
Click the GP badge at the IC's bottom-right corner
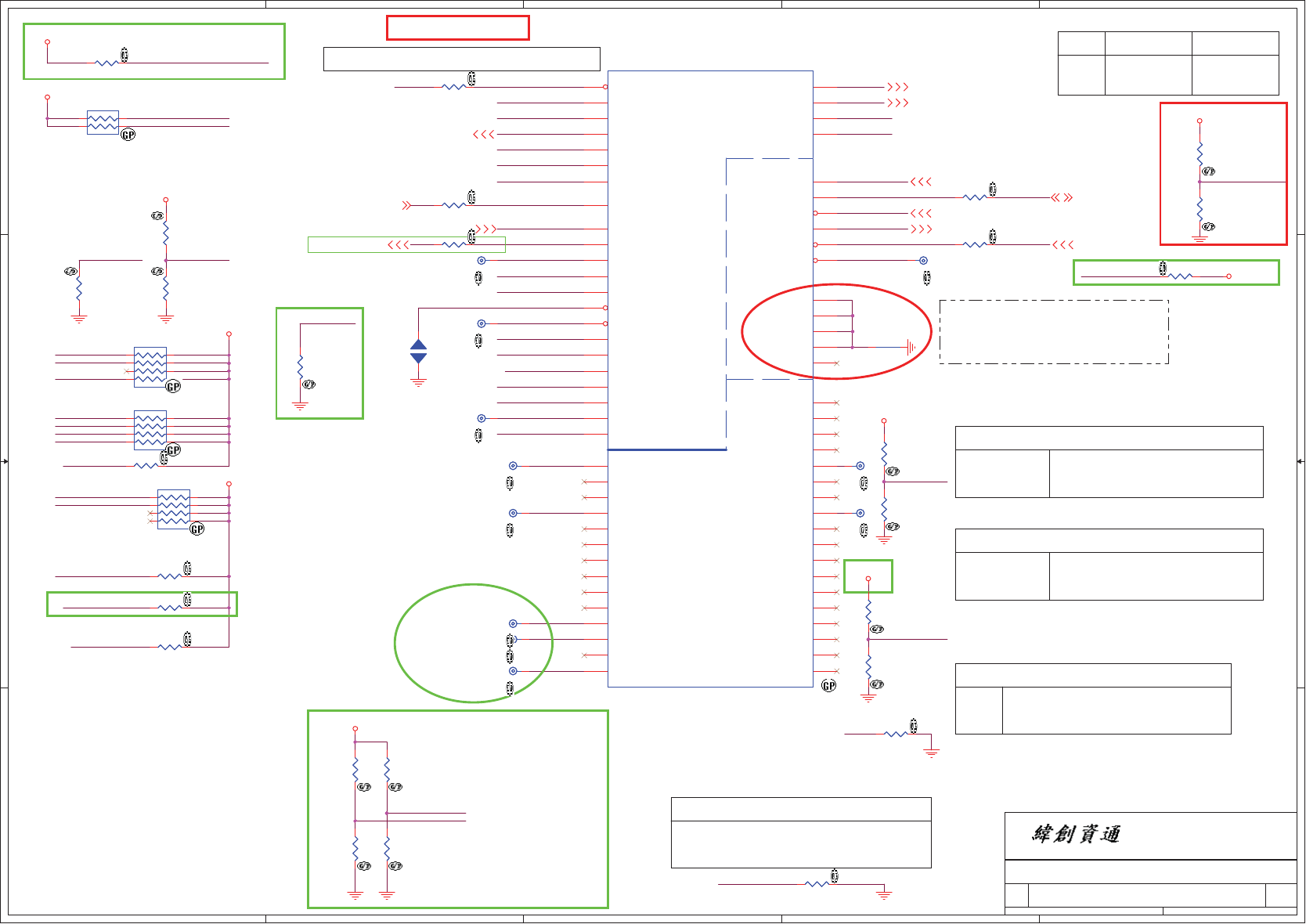point(828,686)
